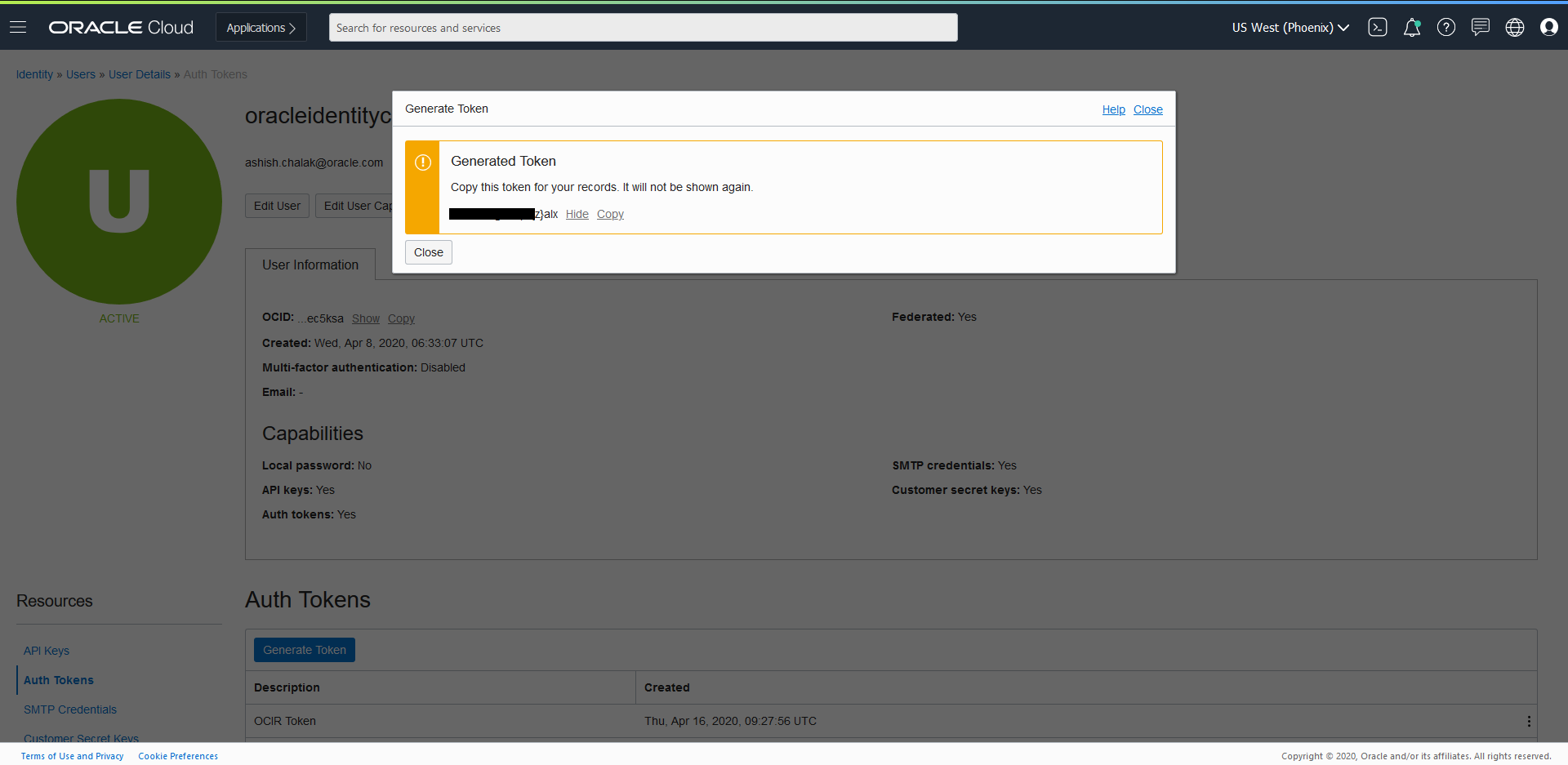The width and height of the screenshot is (1568, 765).
Task: Click the Thu, Apr 16, 2020 created date
Action: tap(730, 721)
